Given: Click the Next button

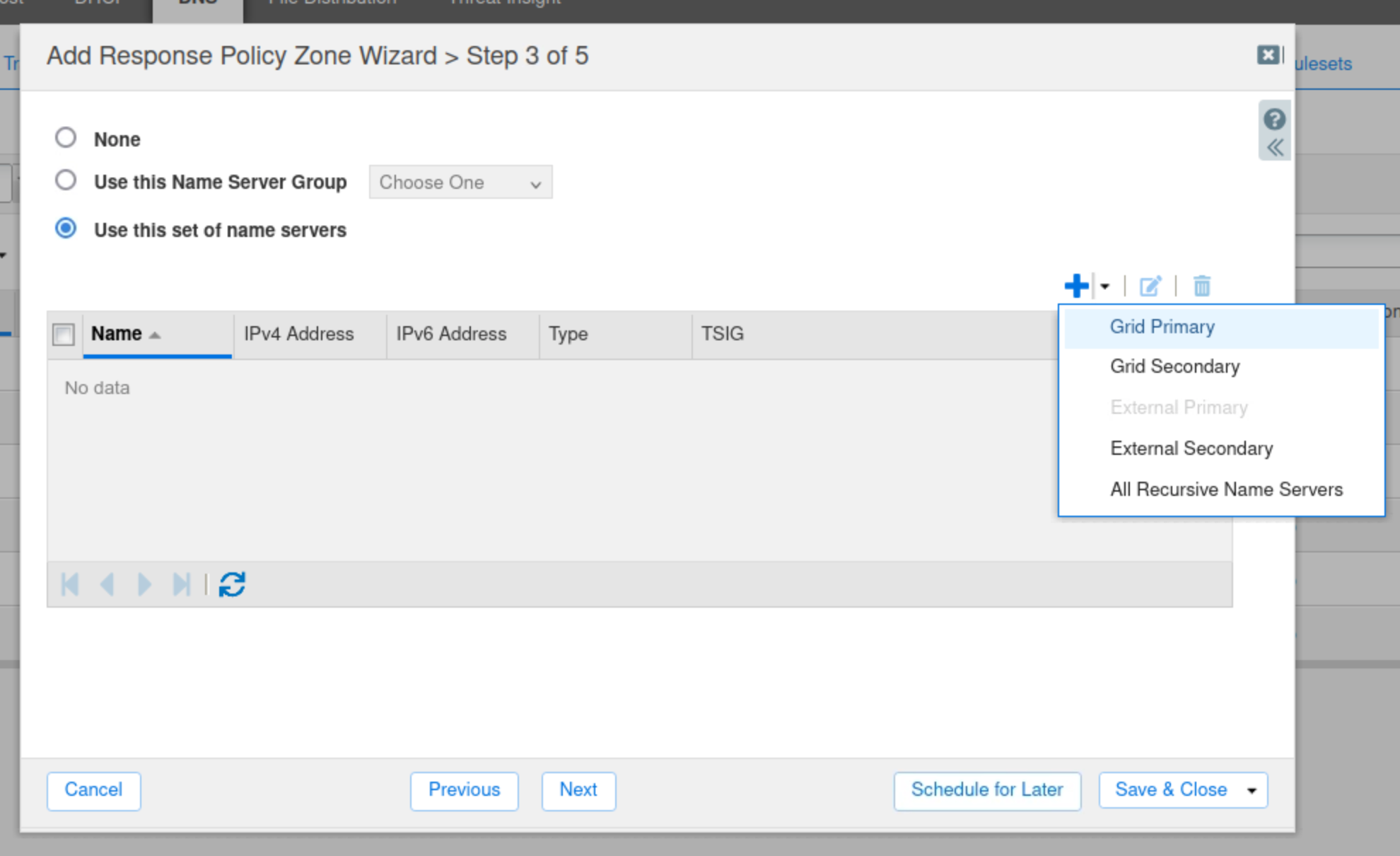Looking at the screenshot, I should (x=578, y=790).
